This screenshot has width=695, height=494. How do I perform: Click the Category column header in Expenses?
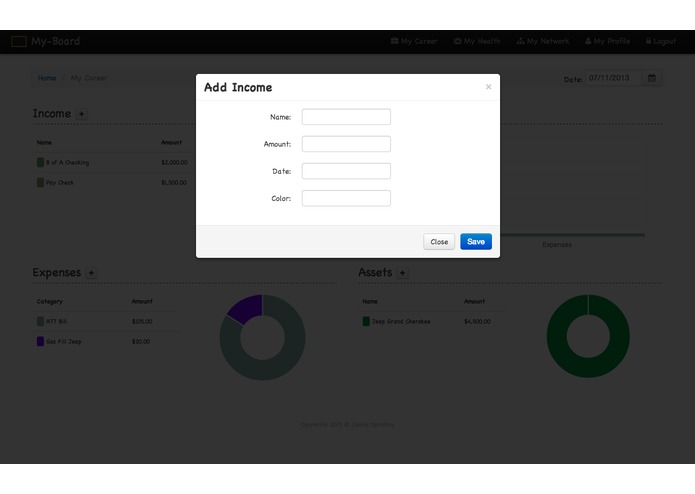pos(50,301)
